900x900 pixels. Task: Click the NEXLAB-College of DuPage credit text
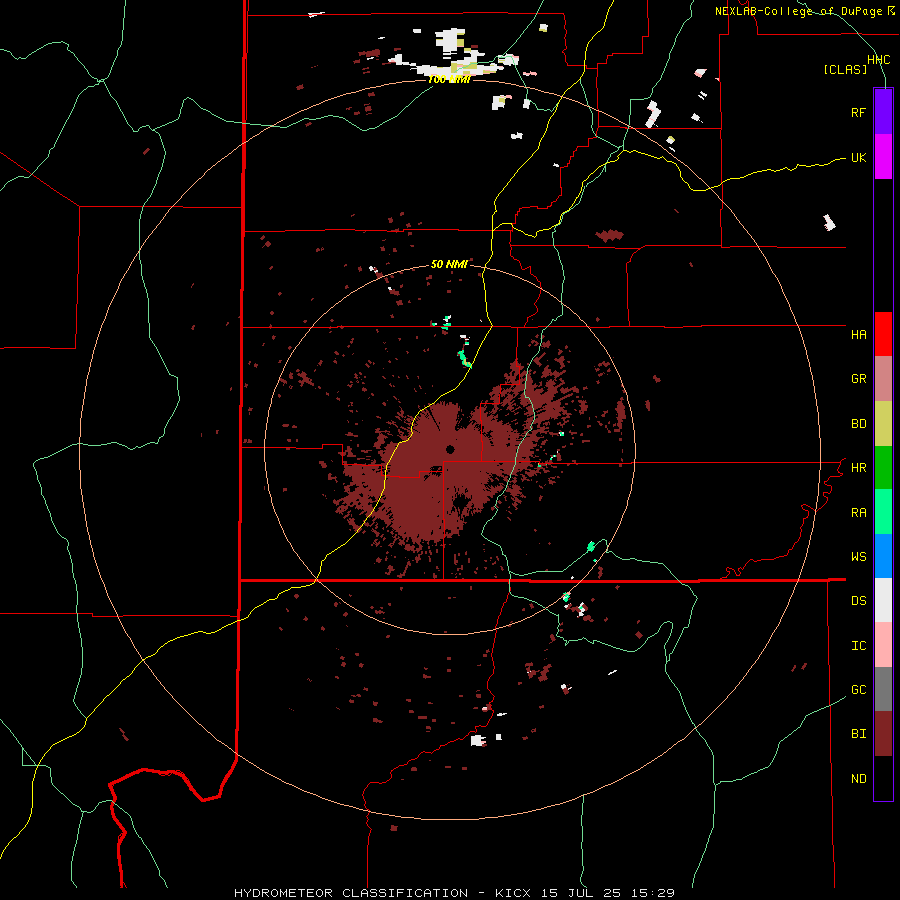pyautogui.click(x=798, y=11)
